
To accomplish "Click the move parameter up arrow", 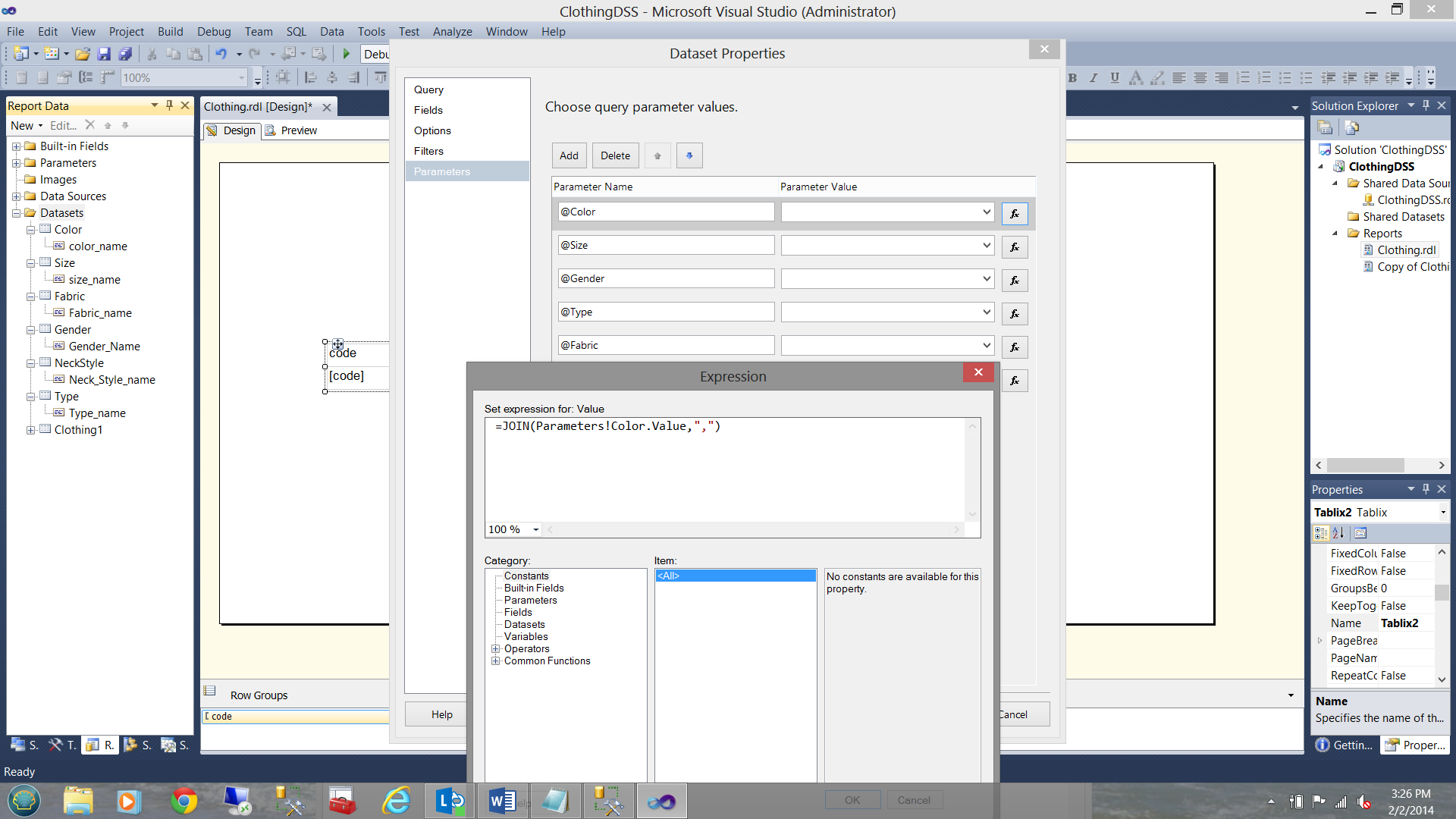I will click(657, 156).
